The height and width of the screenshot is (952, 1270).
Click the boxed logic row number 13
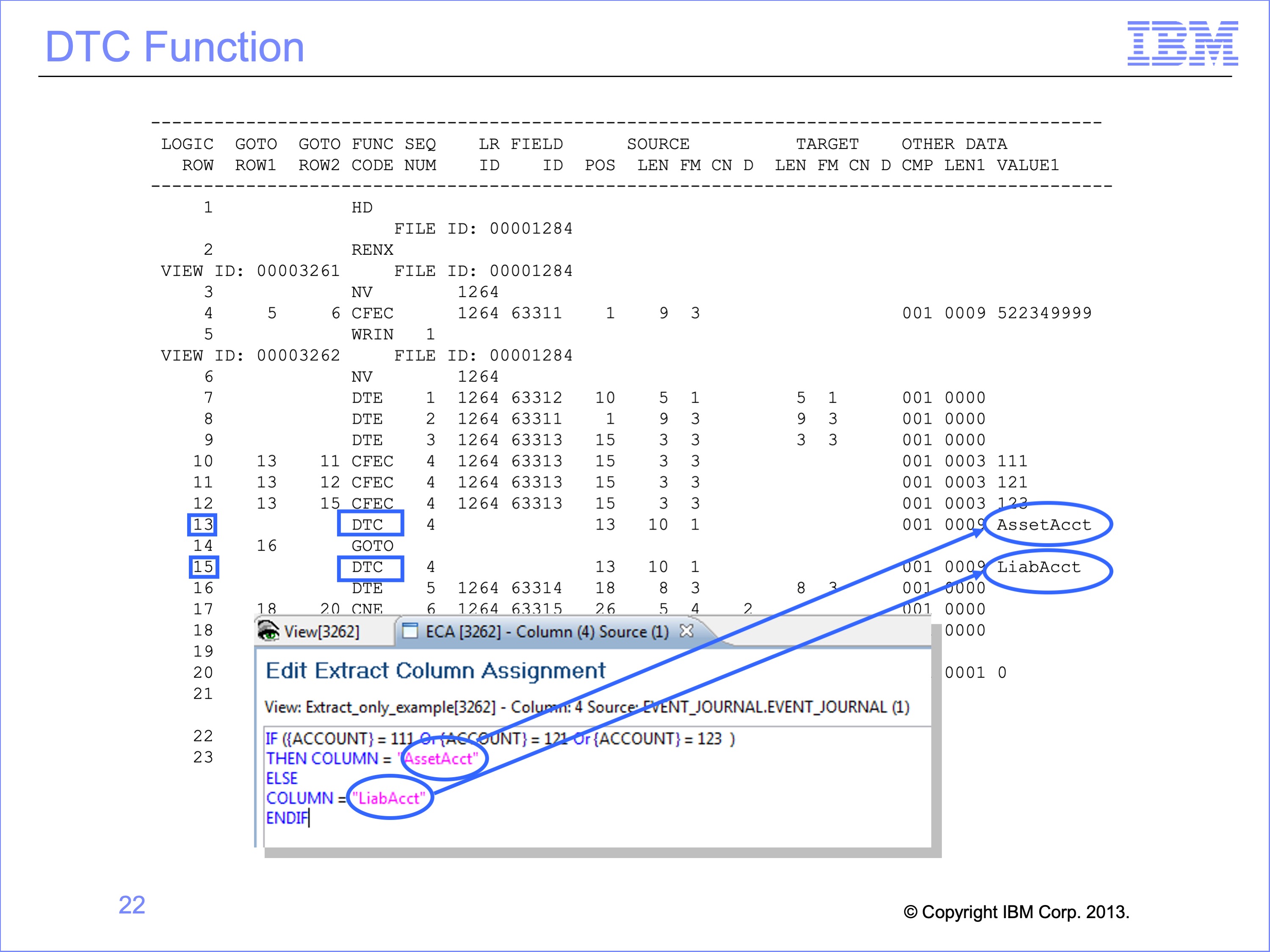click(x=203, y=524)
